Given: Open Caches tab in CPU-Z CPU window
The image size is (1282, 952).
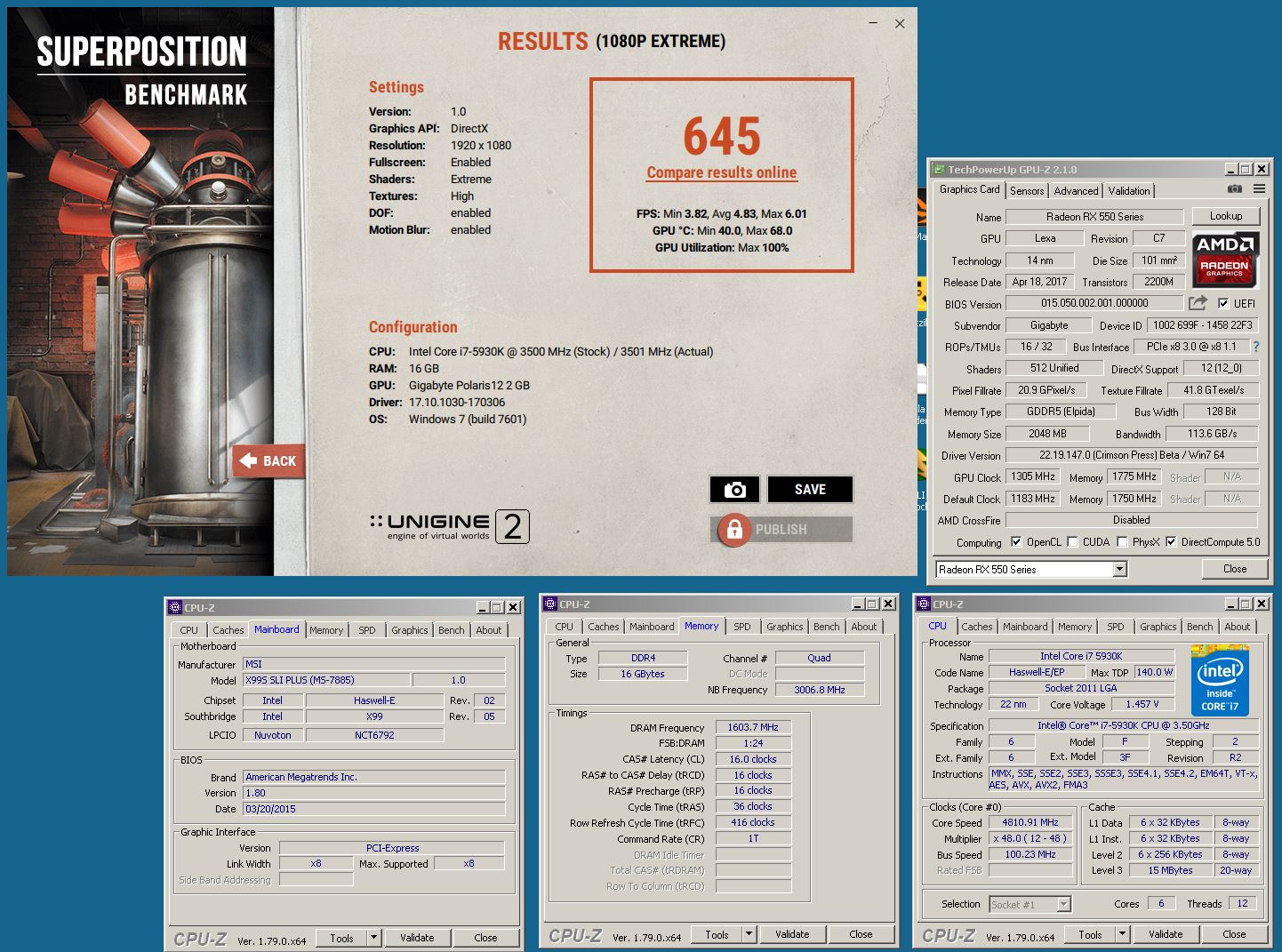Looking at the screenshot, I should pos(977,627).
